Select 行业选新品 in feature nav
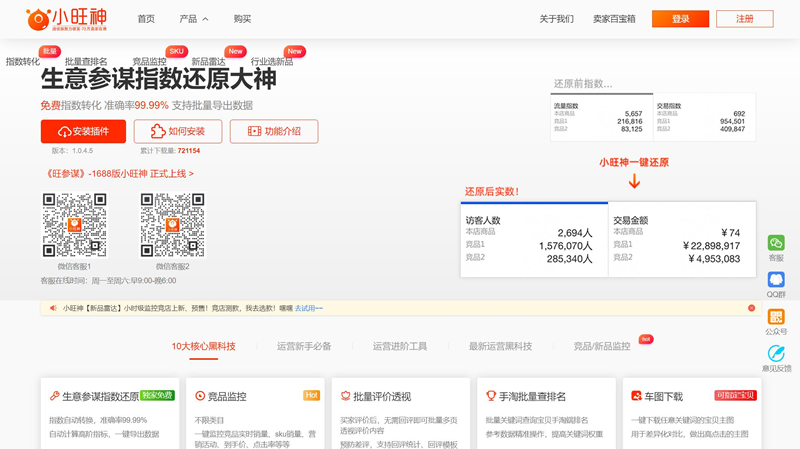This screenshot has width=800, height=449. 272,62
